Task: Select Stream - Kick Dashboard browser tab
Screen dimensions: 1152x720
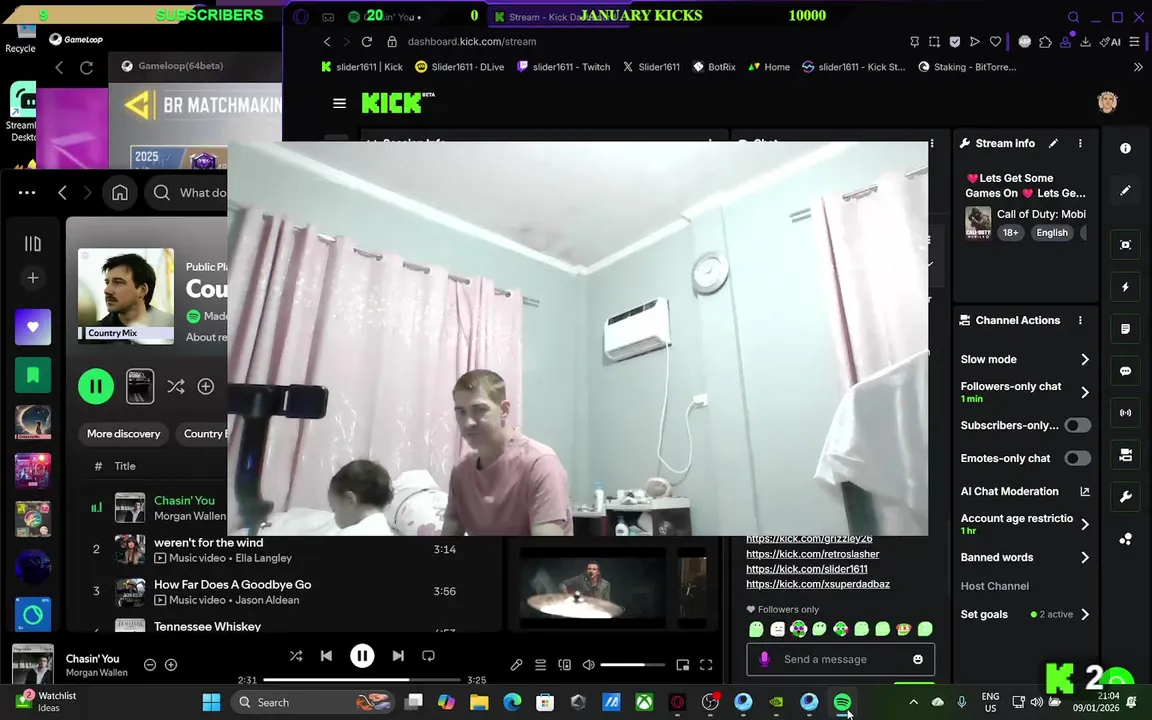Action: 558,16
